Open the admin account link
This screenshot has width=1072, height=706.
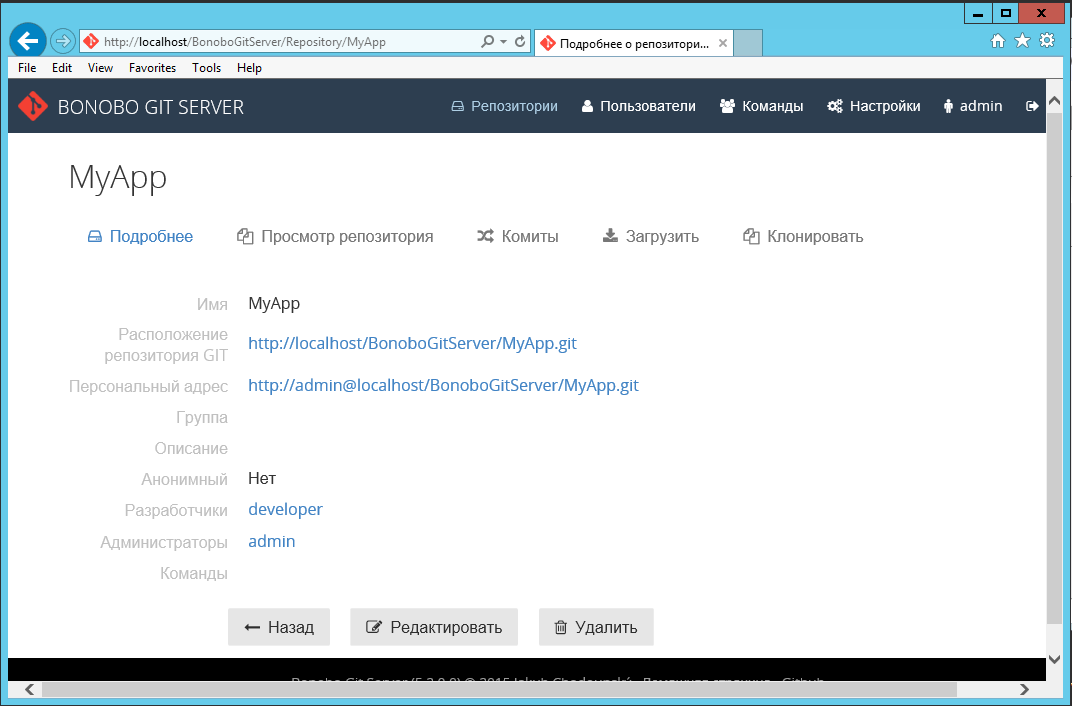point(973,106)
